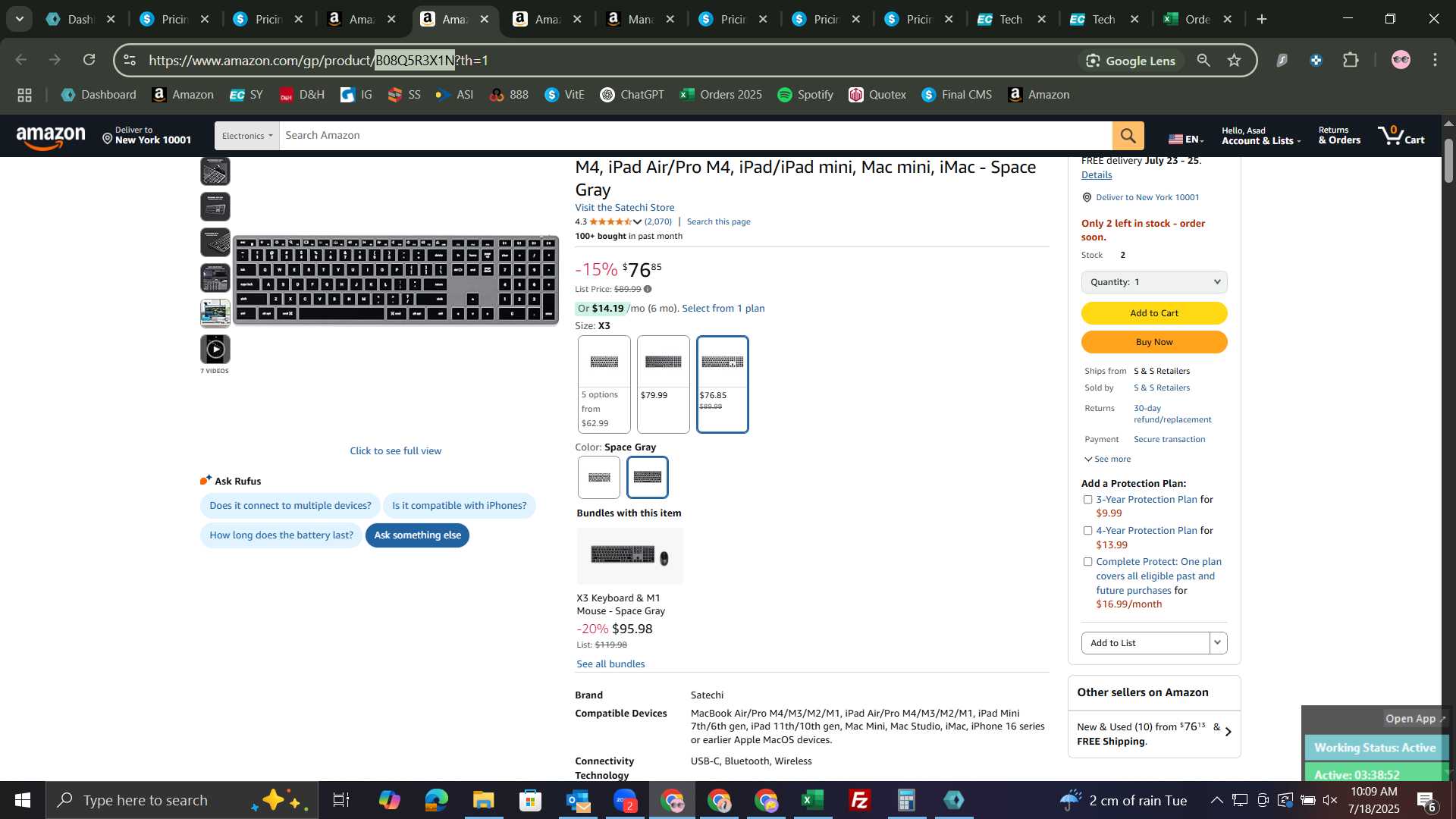Open FileZilla from the taskbar

tap(859, 800)
